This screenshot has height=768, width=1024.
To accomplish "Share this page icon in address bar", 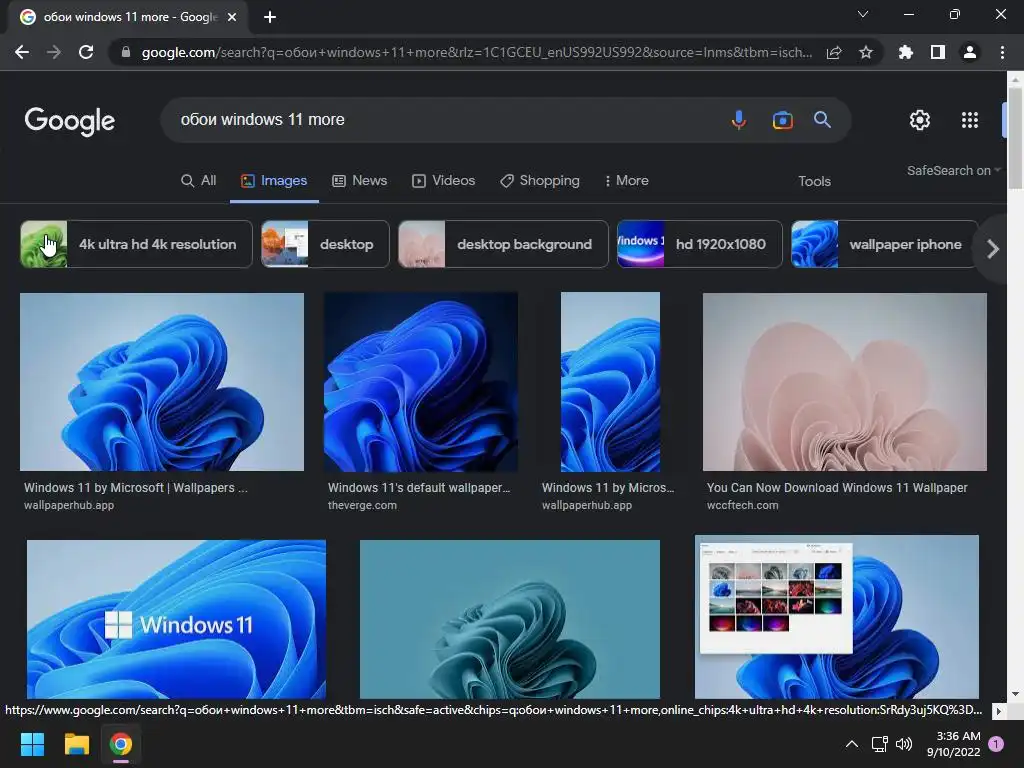I will coord(834,52).
